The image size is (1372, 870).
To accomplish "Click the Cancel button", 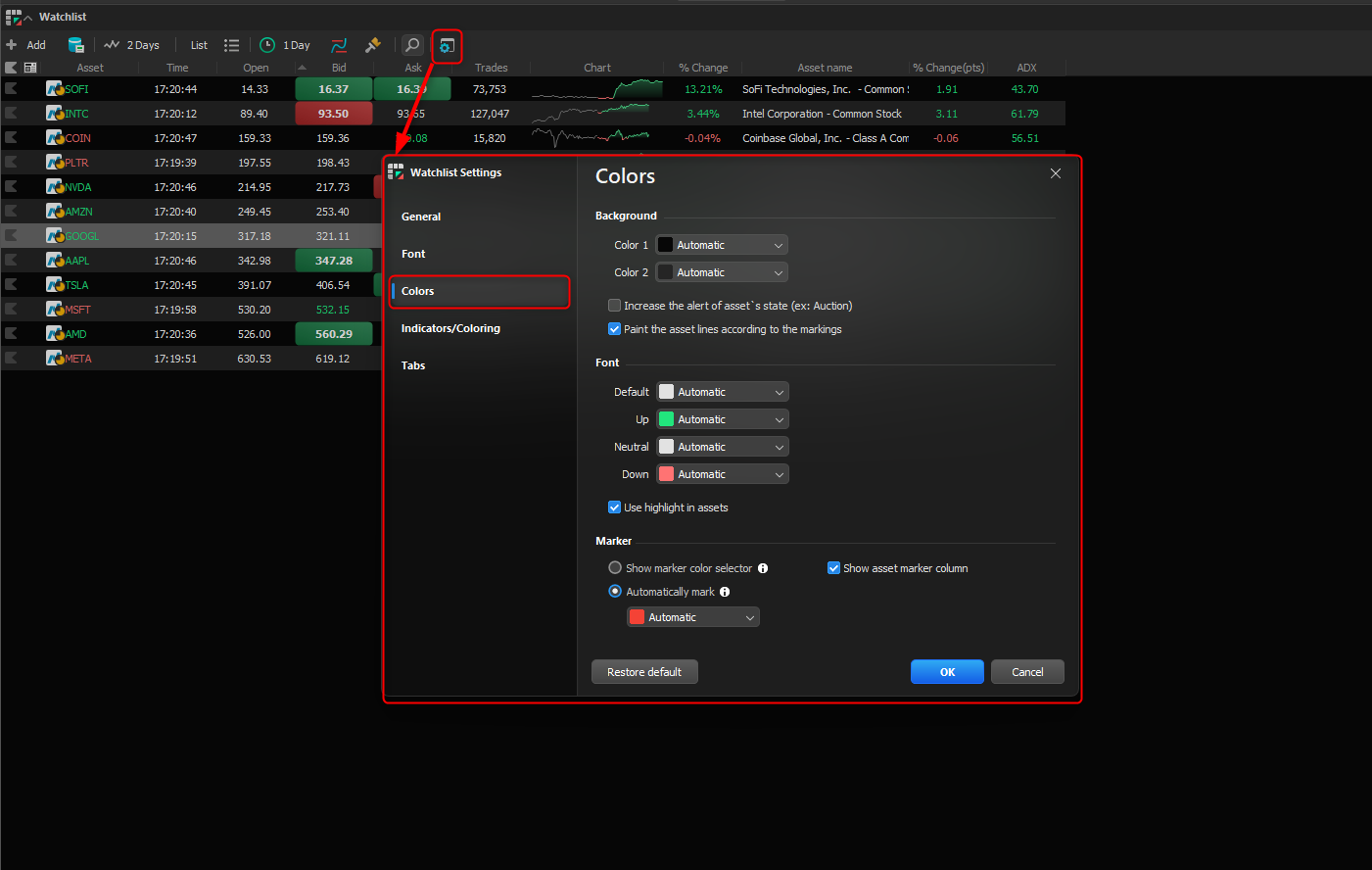I will (x=1027, y=672).
